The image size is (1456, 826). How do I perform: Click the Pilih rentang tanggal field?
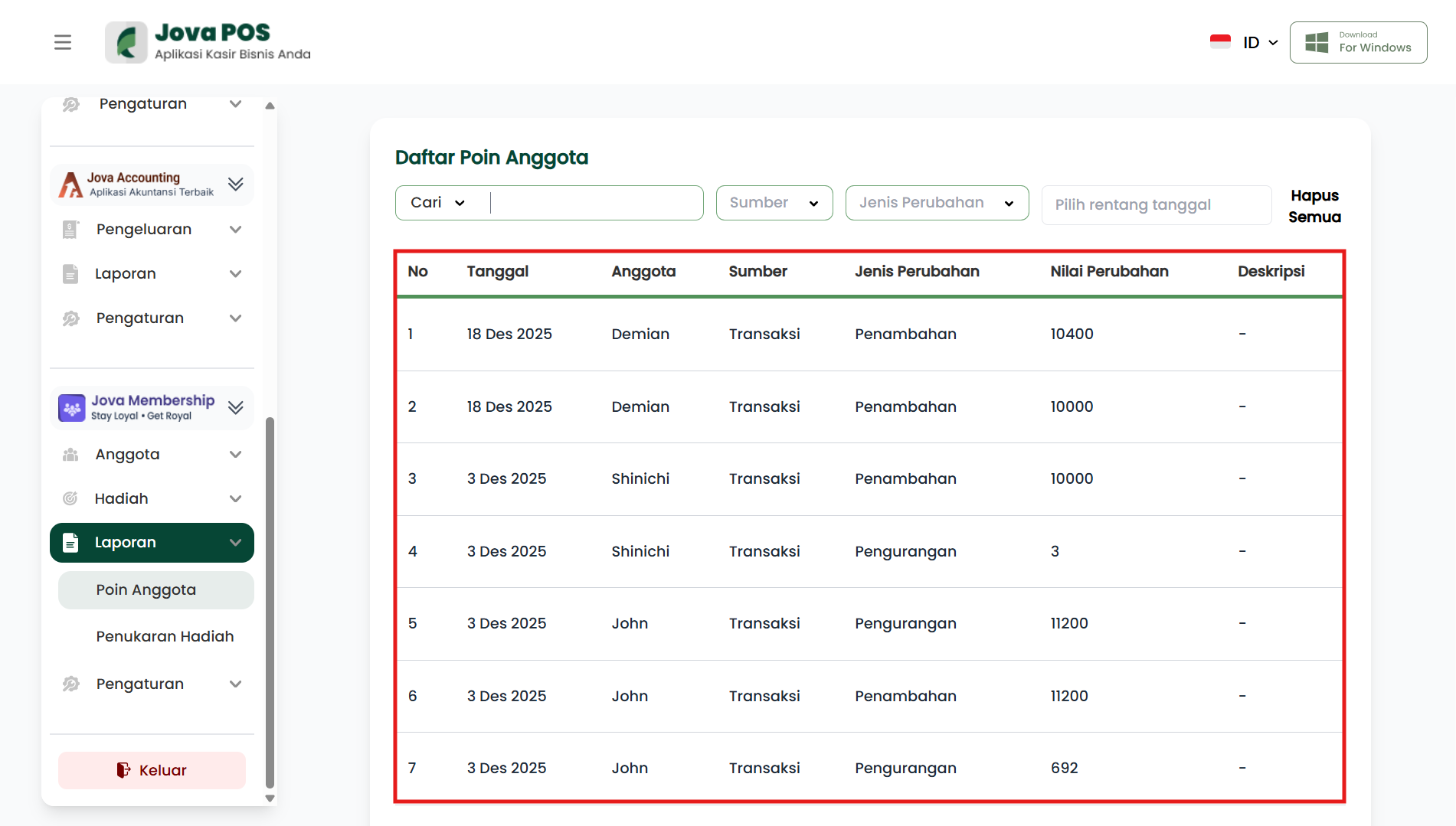(1156, 205)
